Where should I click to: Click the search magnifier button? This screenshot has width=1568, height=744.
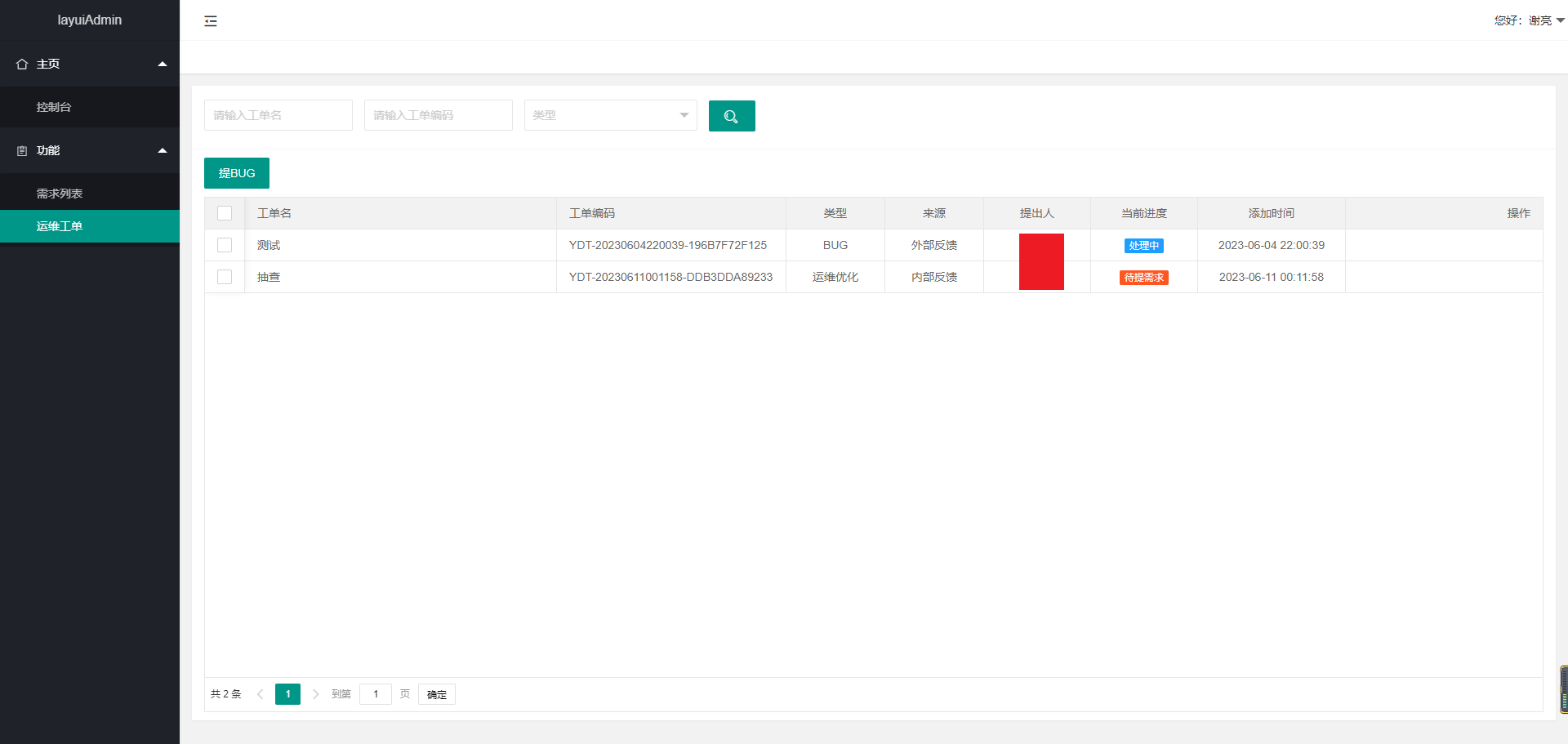point(732,116)
